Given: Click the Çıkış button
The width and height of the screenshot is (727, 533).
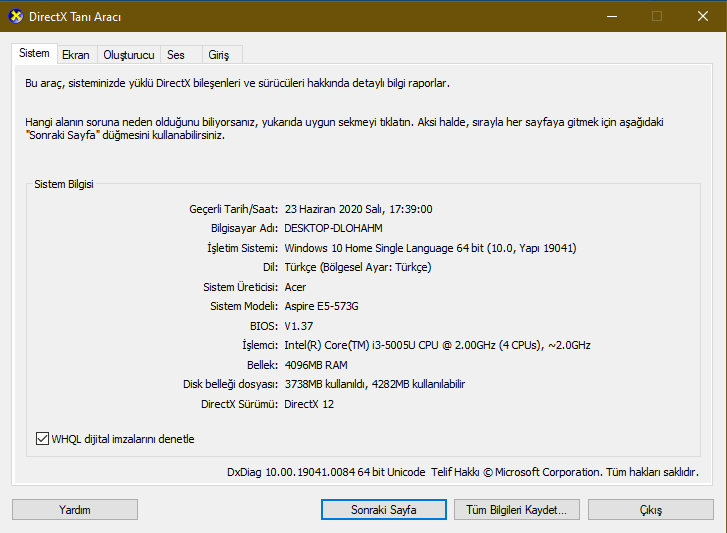Looking at the screenshot, I should [x=650, y=510].
